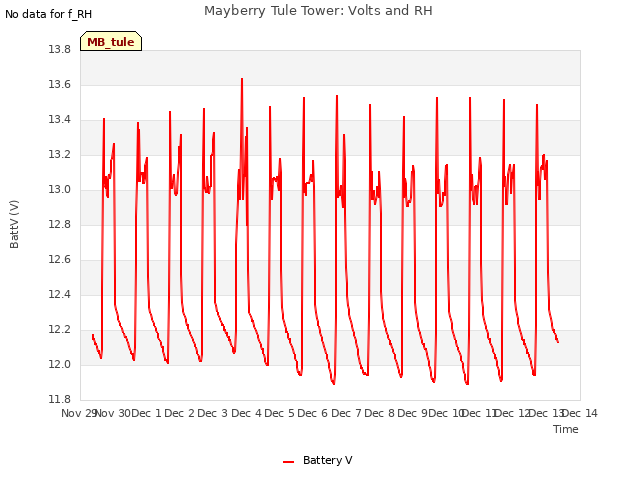Click the 12.0 y-axis tick label

[x=60, y=364]
